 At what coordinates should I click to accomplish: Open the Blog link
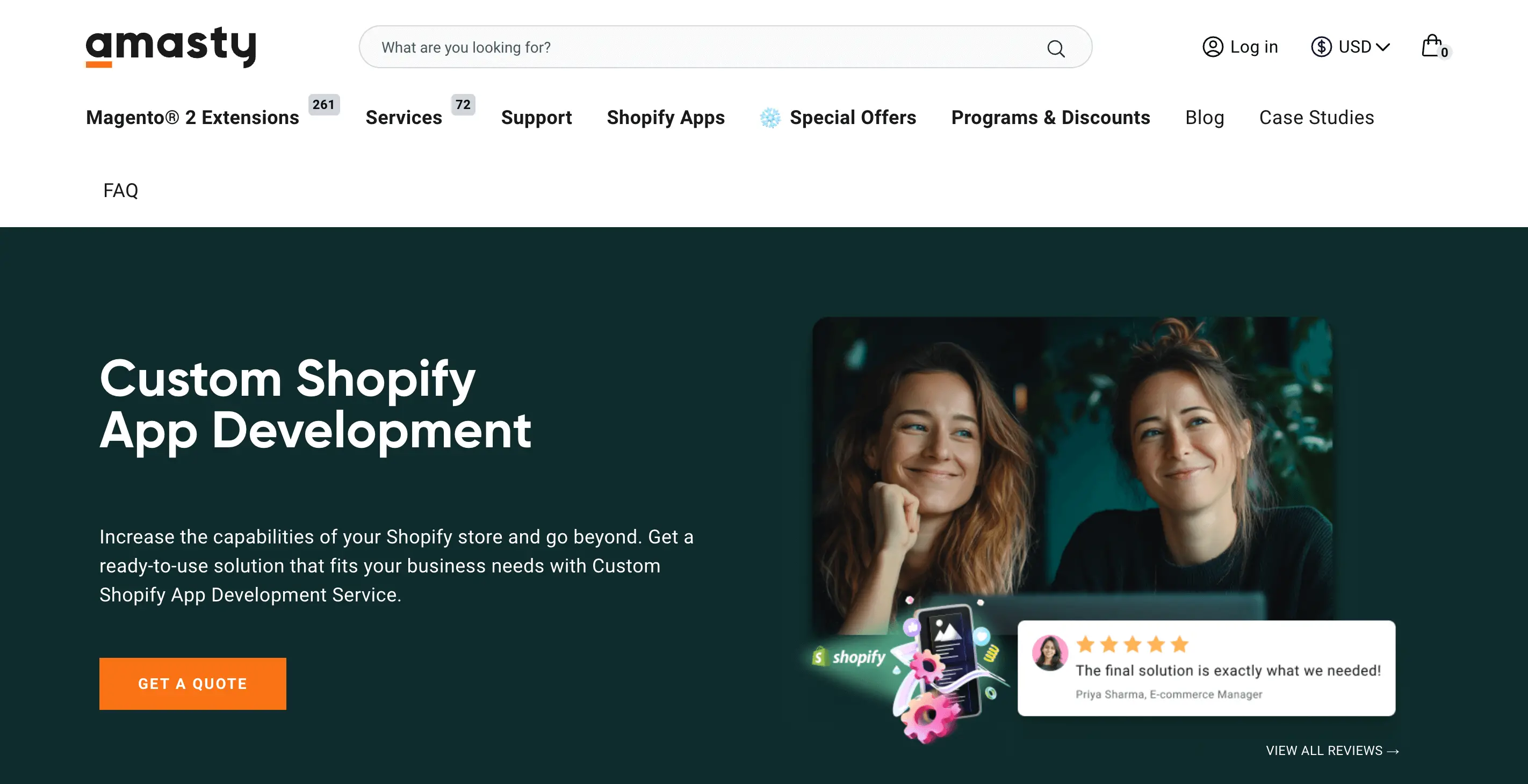(x=1204, y=118)
